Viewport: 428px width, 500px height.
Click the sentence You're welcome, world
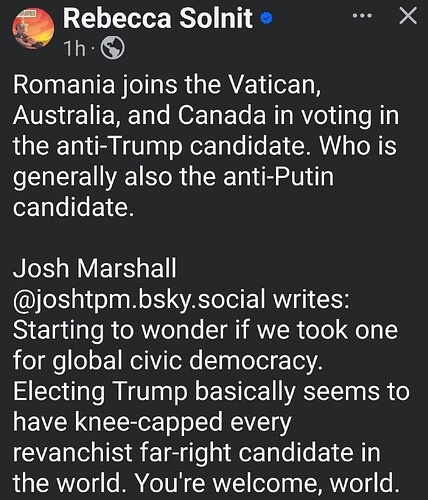267,483
